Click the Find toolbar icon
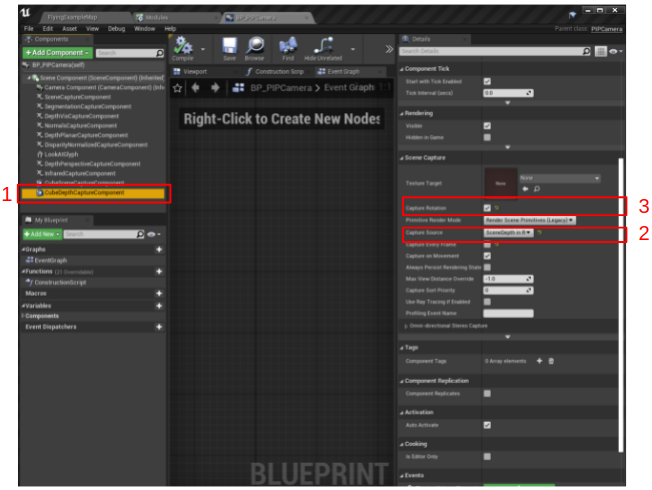The image size is (652, 490). pyautogui.click(x=288, y=47)
